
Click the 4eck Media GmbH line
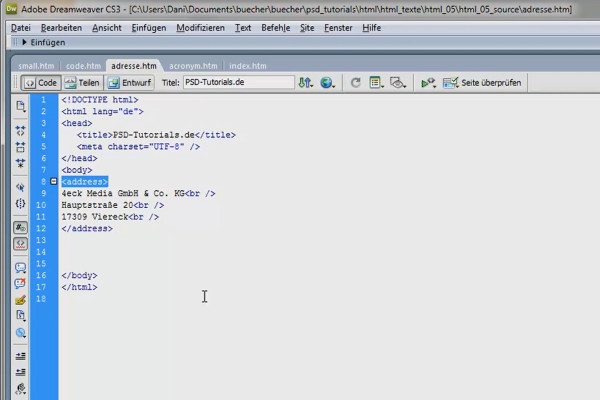138,193
